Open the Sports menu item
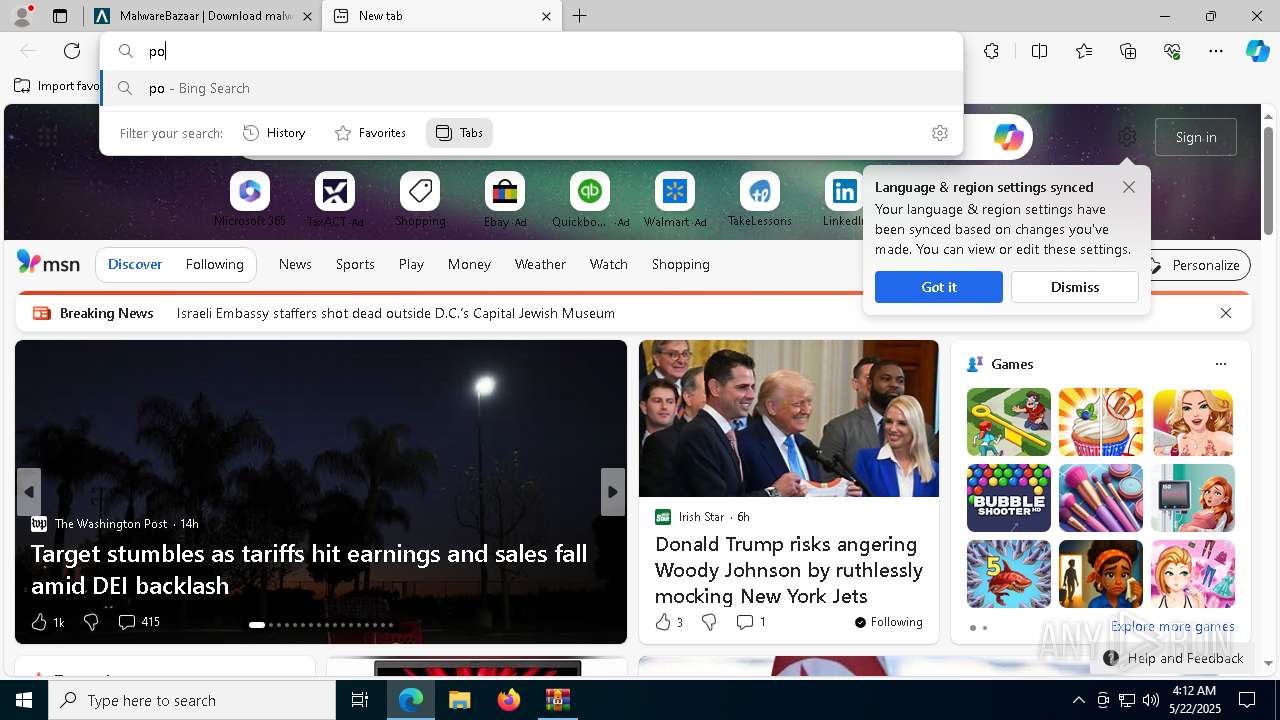1280x720 pixels. click(x=355, y=264)
